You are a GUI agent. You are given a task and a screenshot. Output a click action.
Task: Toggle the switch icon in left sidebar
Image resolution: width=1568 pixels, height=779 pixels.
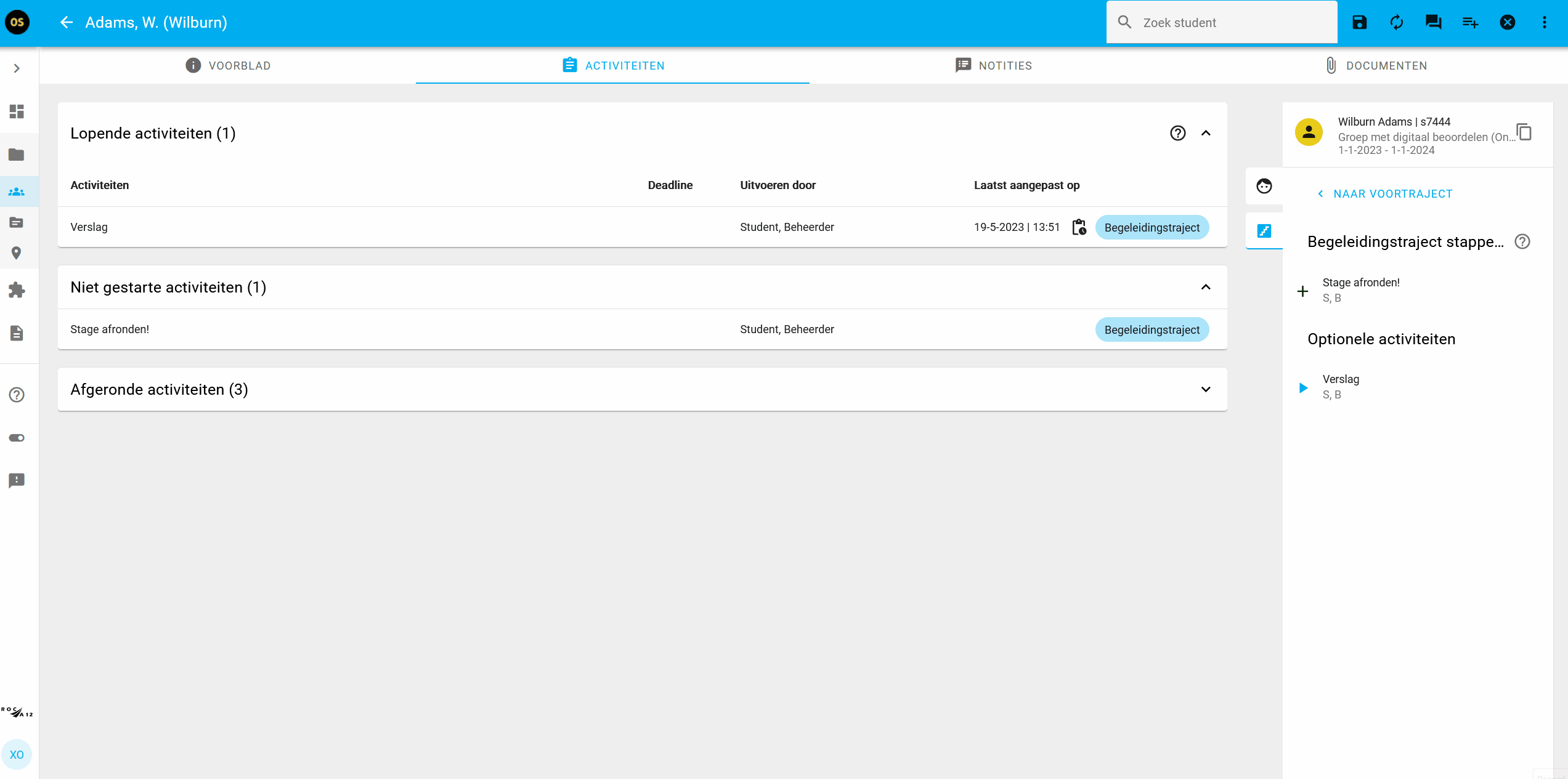click(x=17, y=438)
